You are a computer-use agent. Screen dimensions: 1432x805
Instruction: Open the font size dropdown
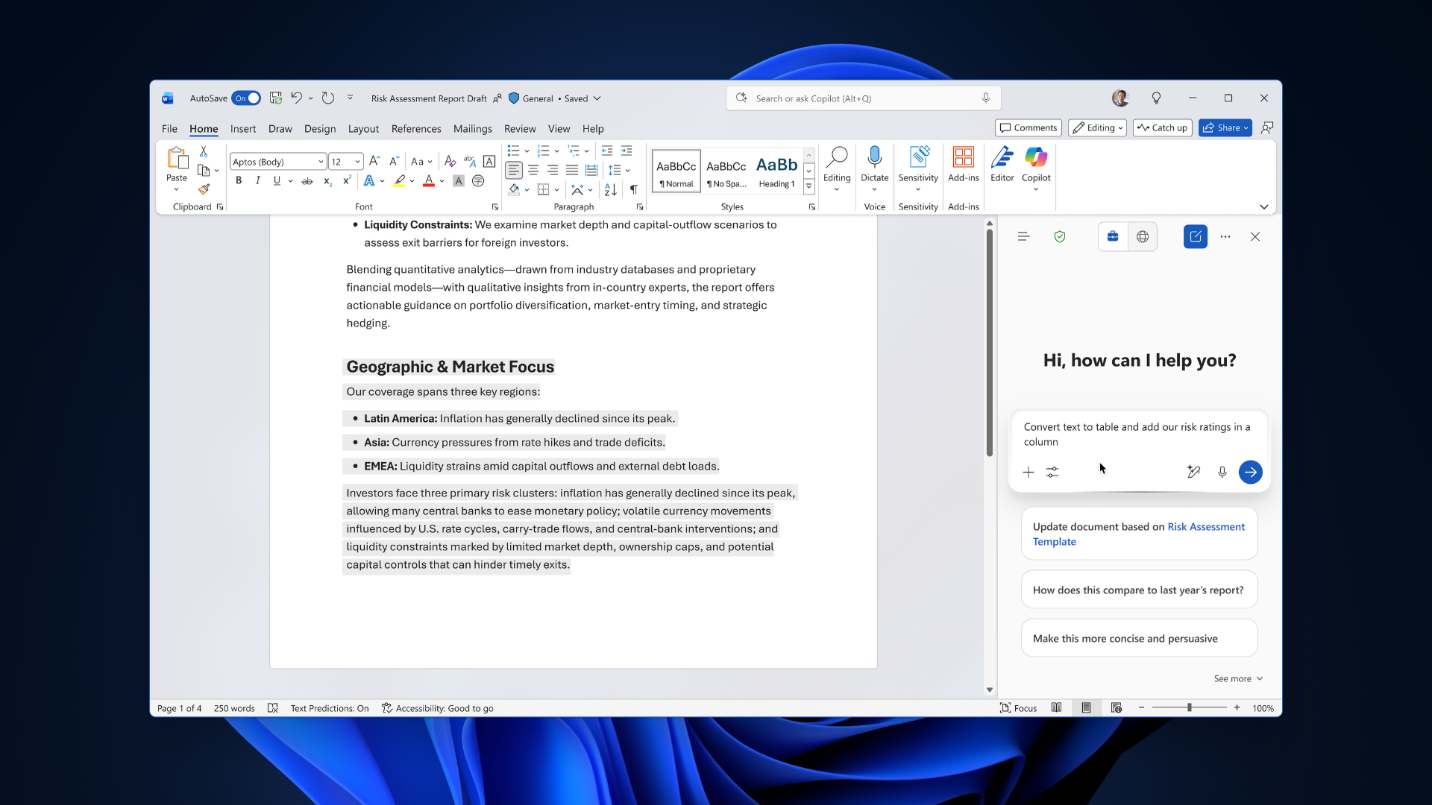pyautogui.click(x=357, y=162)
